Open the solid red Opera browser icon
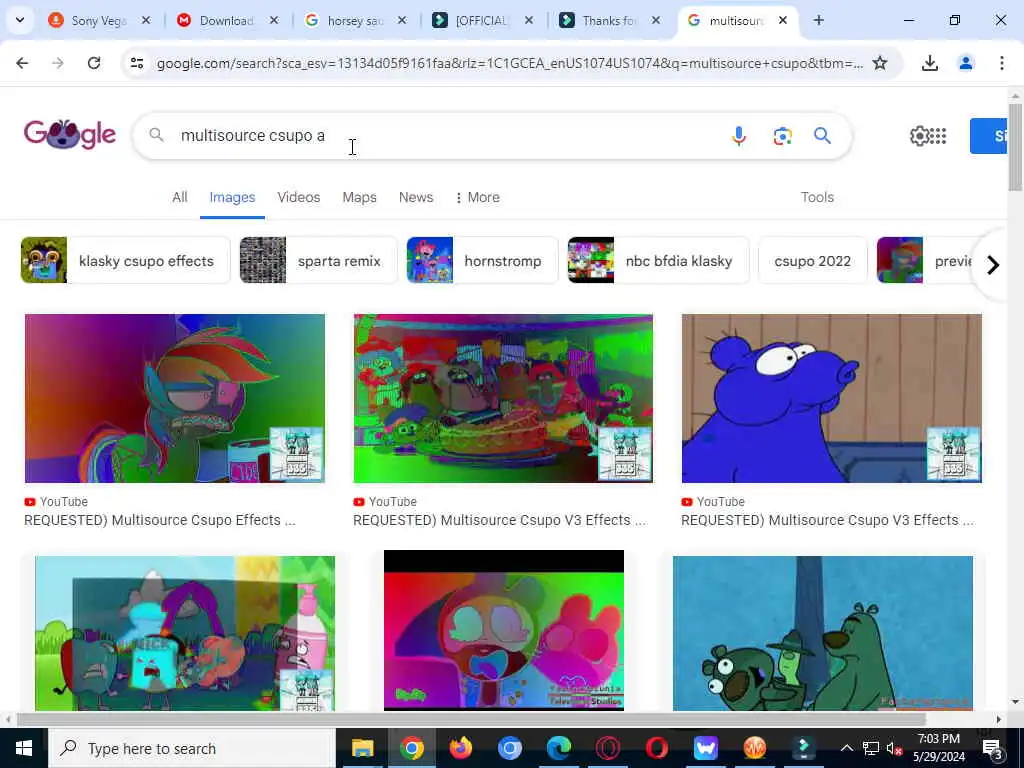Screen dimensions: 1024x768 [x=657, y=748]
